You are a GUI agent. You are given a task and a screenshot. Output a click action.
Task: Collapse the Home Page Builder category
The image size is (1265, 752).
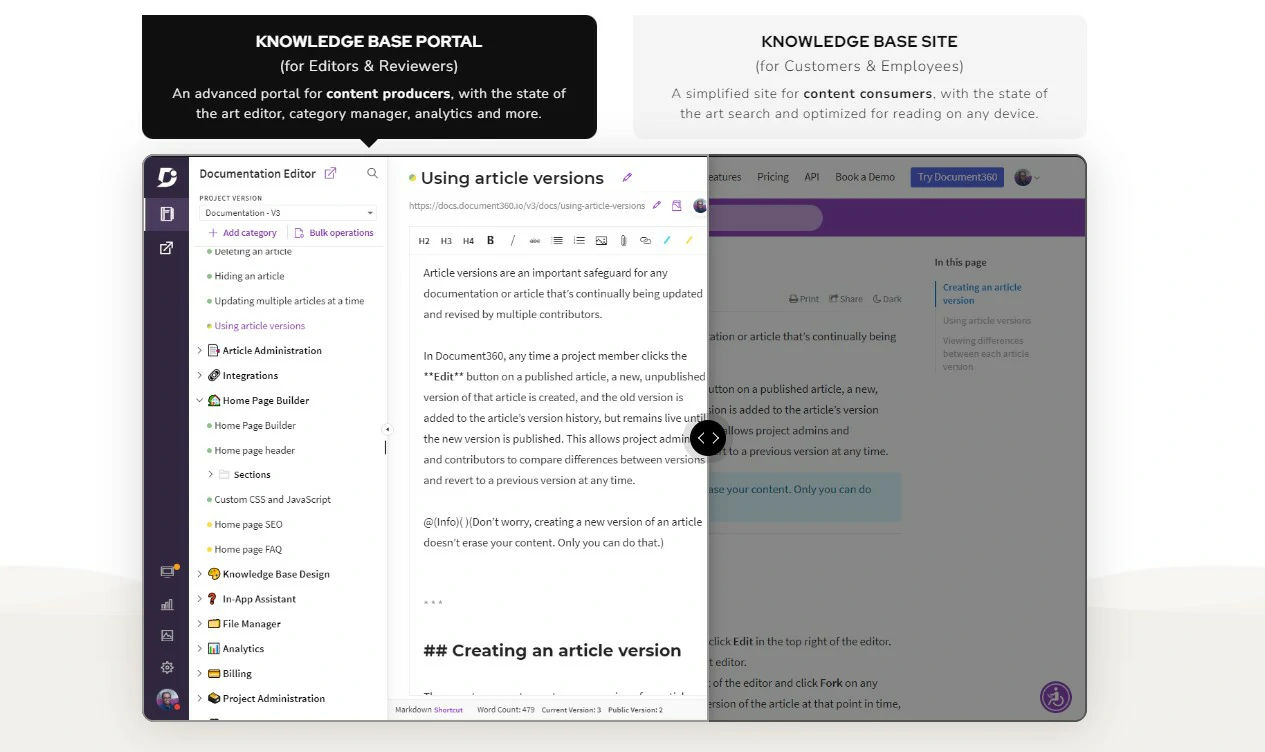(199, 401)
